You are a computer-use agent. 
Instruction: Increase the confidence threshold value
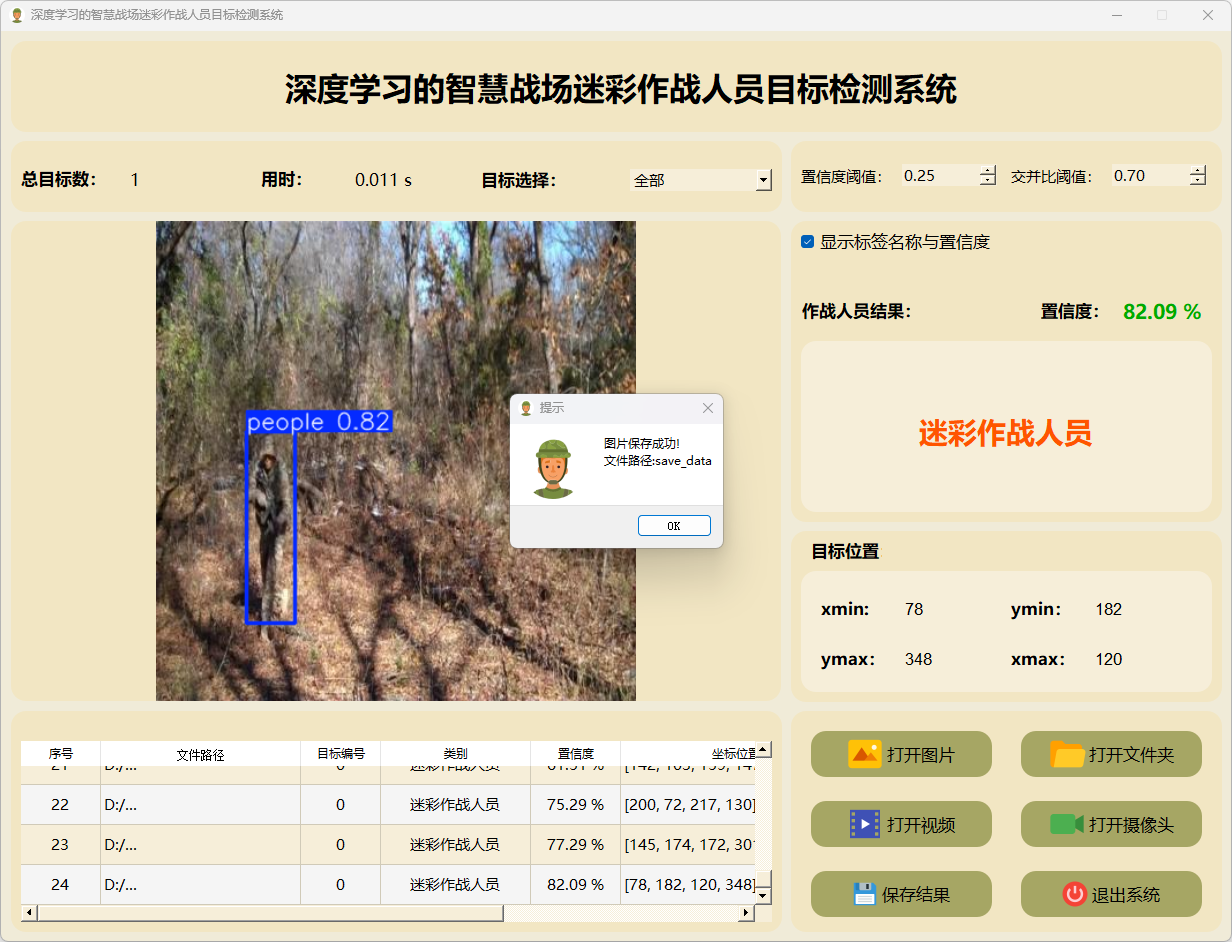click(x=988, y=170)
